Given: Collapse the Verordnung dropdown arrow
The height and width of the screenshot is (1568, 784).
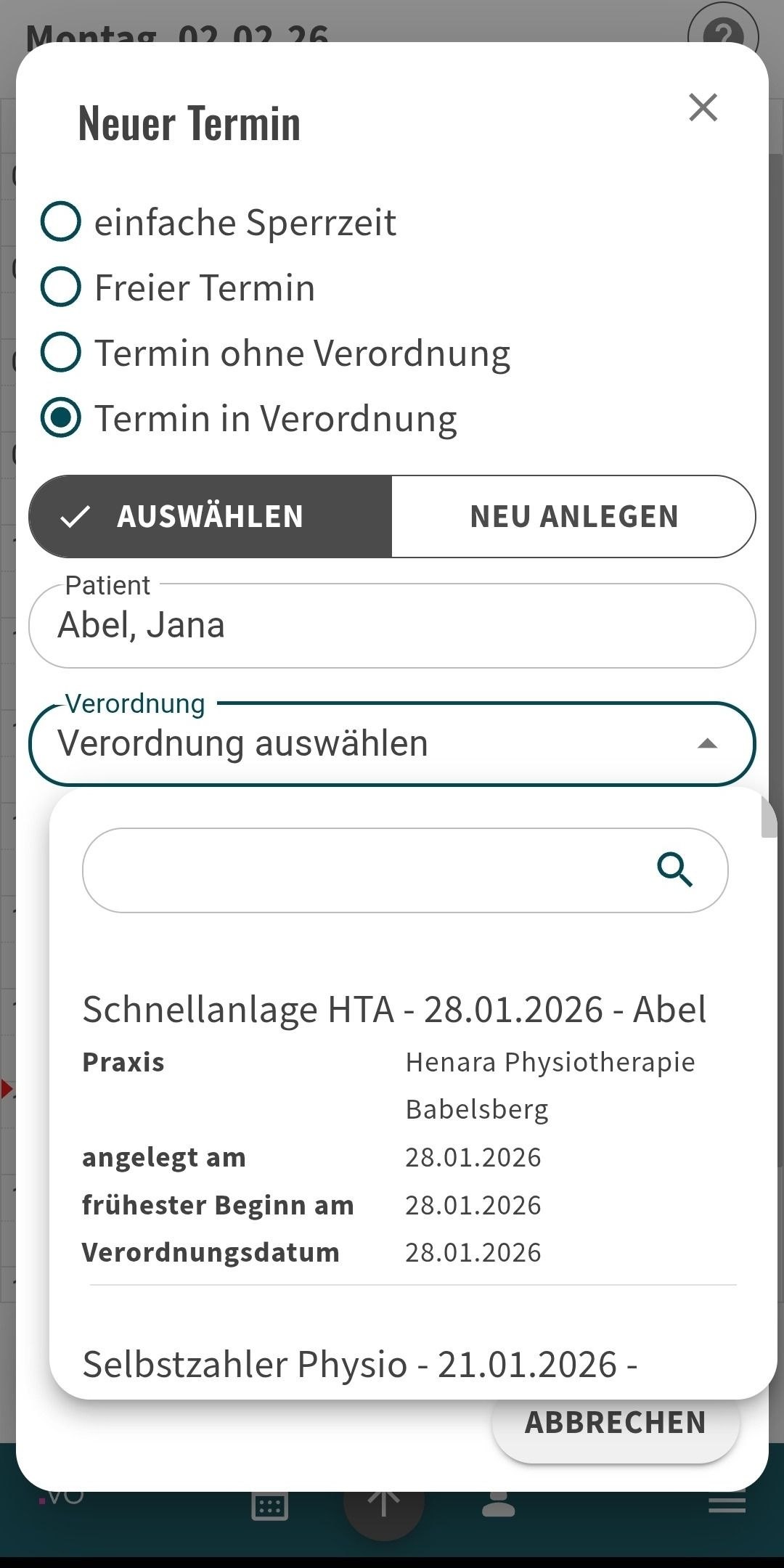Looking at the screenshot, I should click(707, 743).
